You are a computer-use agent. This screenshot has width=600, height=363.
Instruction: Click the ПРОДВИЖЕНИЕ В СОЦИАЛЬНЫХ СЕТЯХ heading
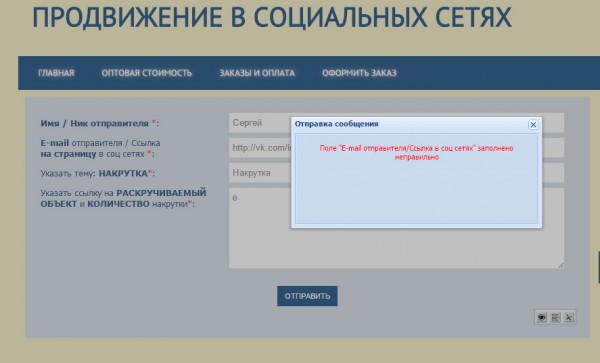click(272, 17)
